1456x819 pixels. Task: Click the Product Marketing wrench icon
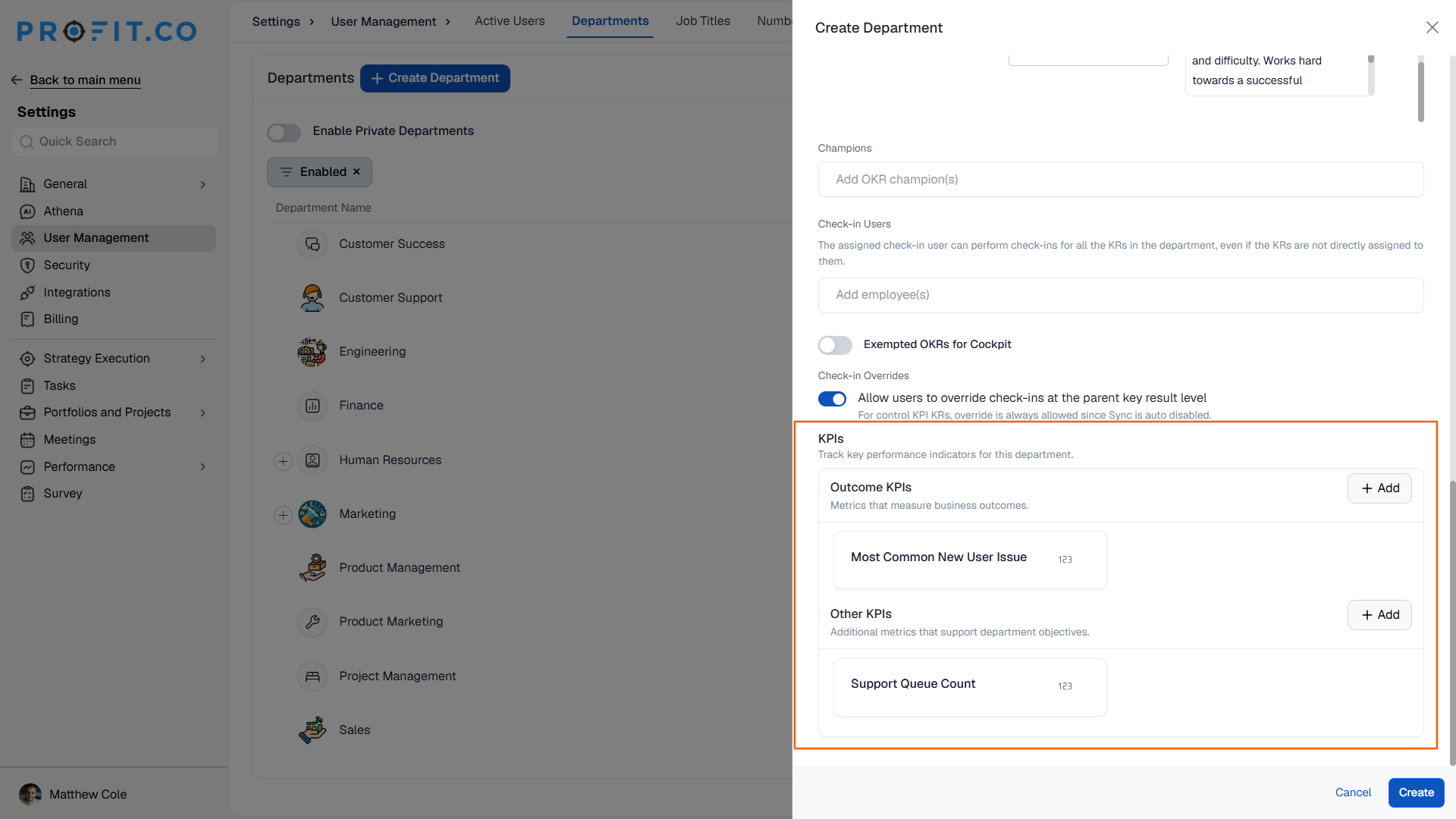[x=312, y=622]
